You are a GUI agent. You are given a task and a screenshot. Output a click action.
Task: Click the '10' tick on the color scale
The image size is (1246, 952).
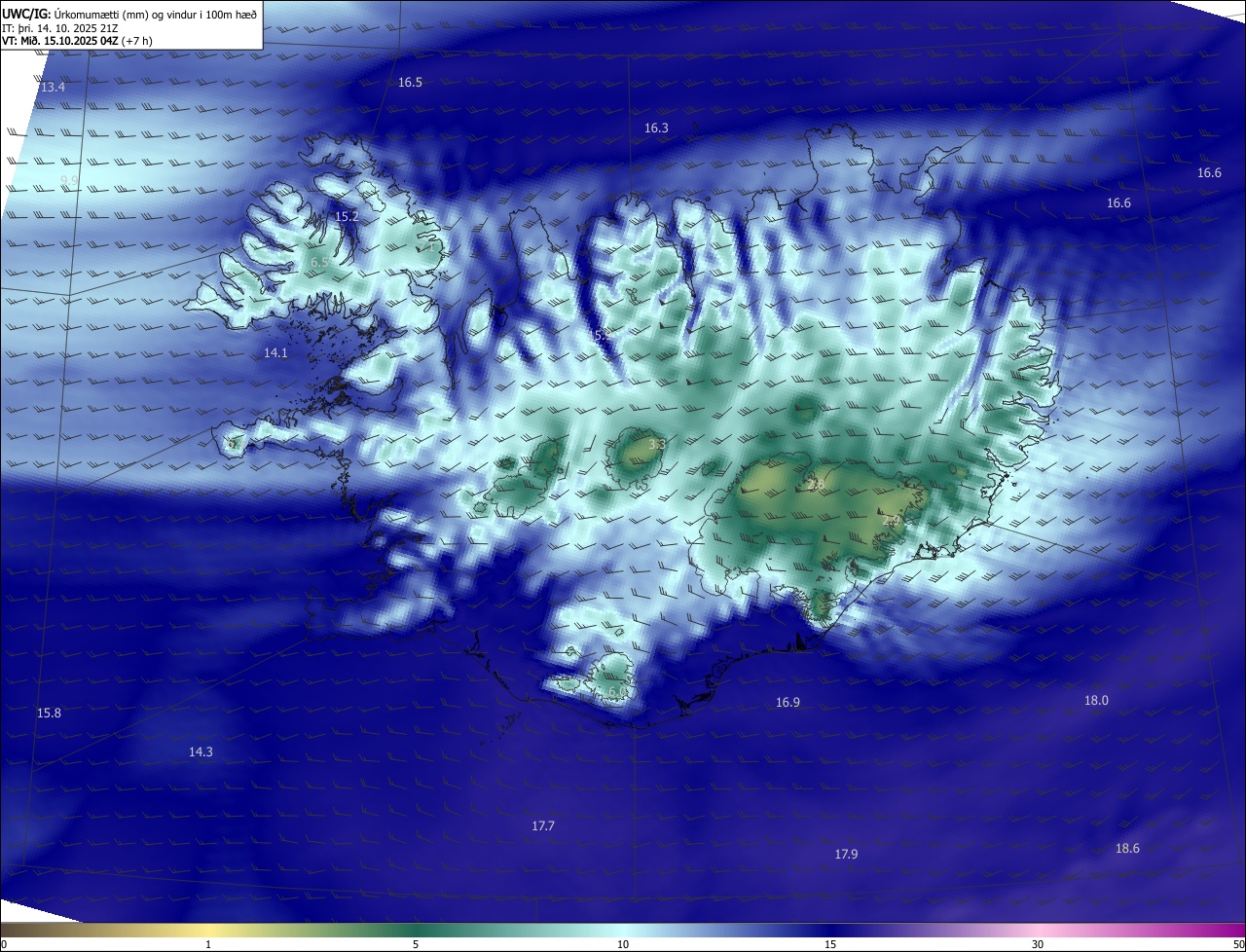pos(623,945)
